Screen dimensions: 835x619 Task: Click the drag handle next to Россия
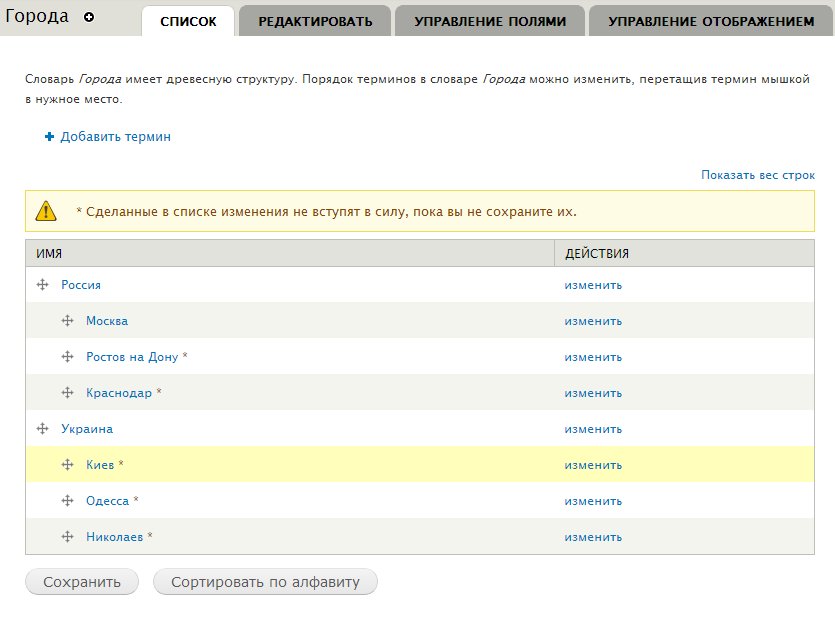tap(43, 285)
